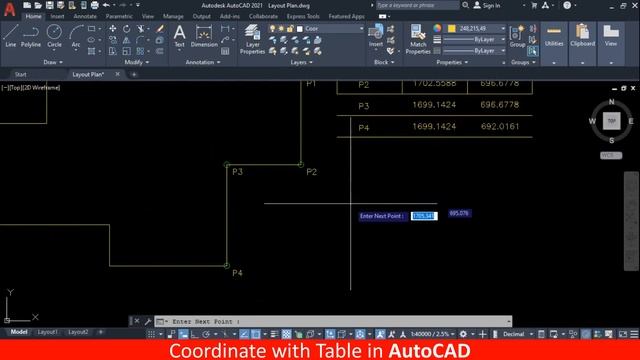Viewport: 640px width, 360px height.
Task: Toggle ortho mode
Action: tap(195, 334)
